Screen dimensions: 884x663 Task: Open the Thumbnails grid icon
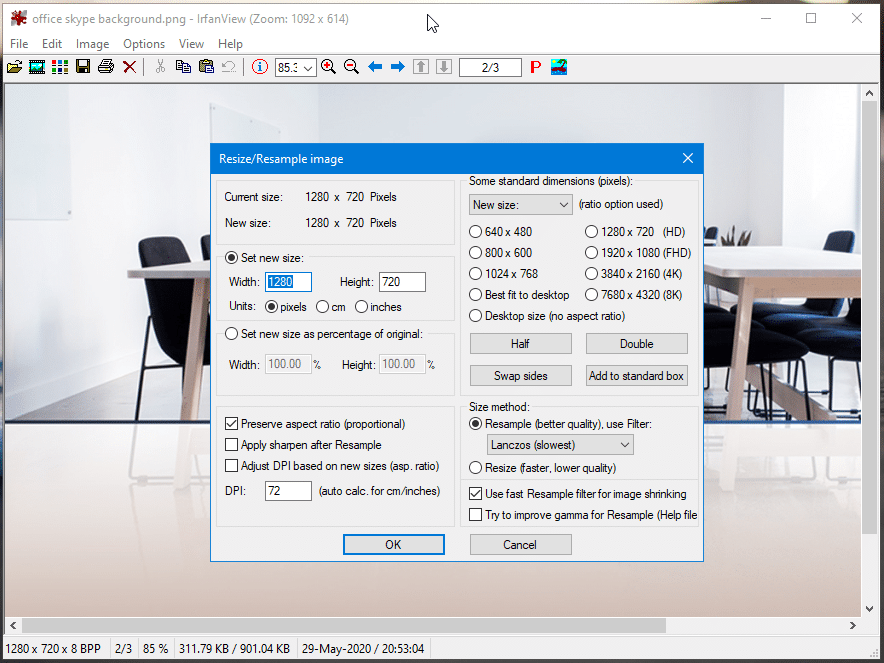[60, 67]
